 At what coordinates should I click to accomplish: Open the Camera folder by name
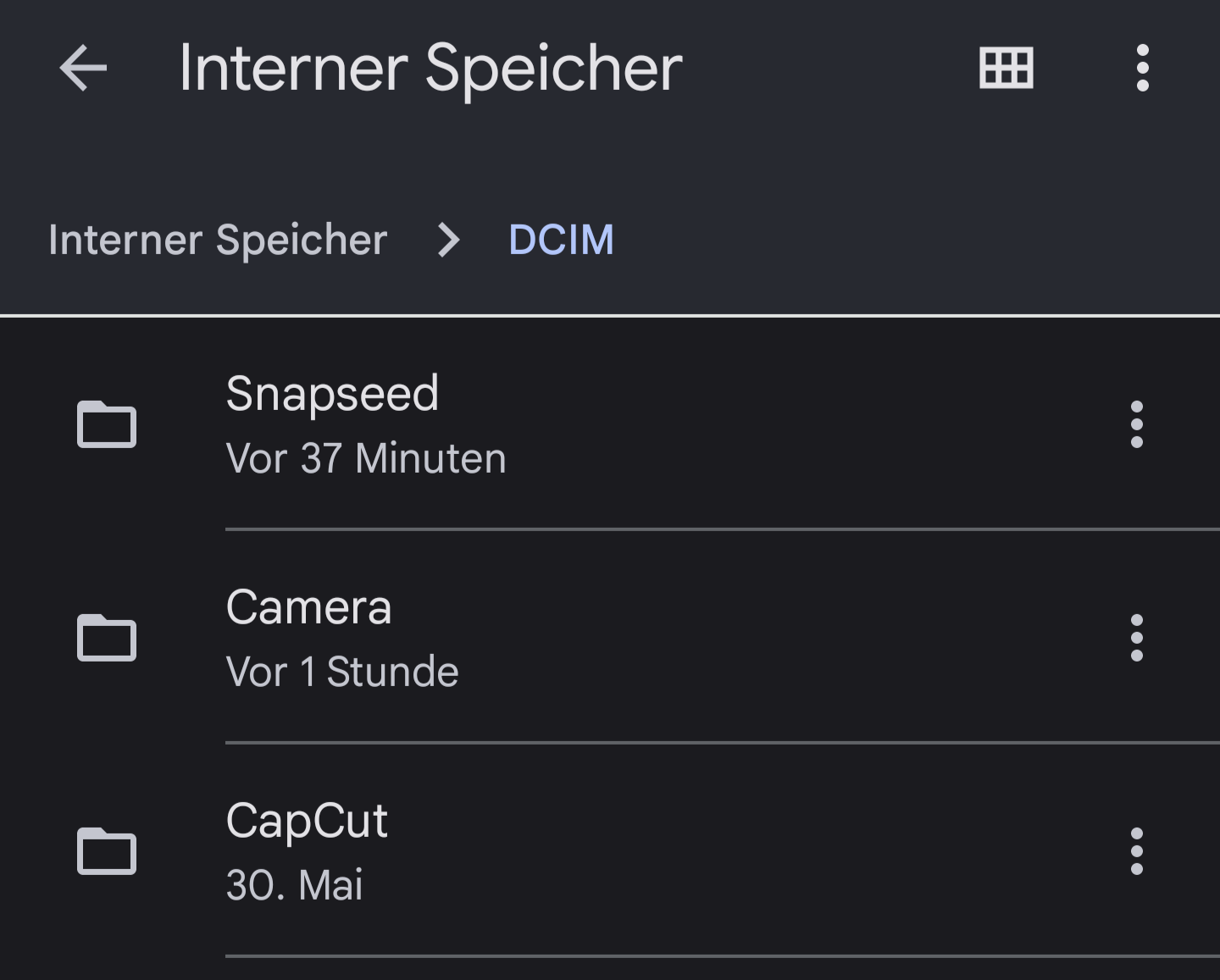click(x=308, y=607)
